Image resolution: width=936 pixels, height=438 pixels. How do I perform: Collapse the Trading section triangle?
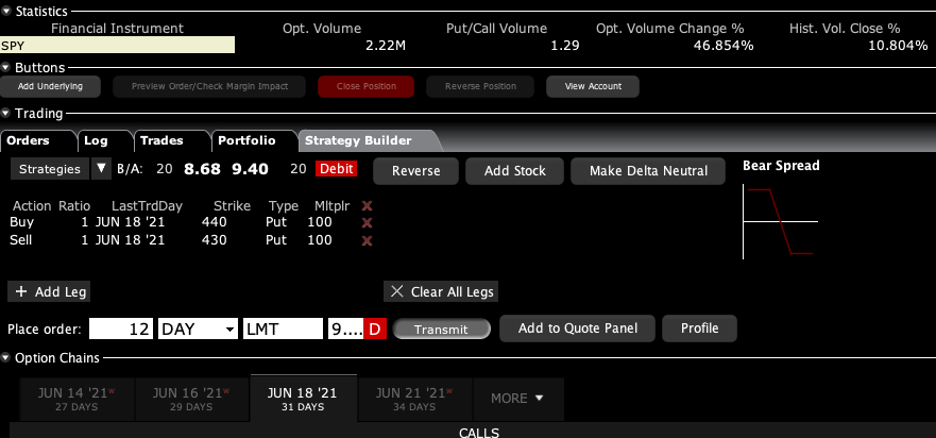tap(6, 113)
